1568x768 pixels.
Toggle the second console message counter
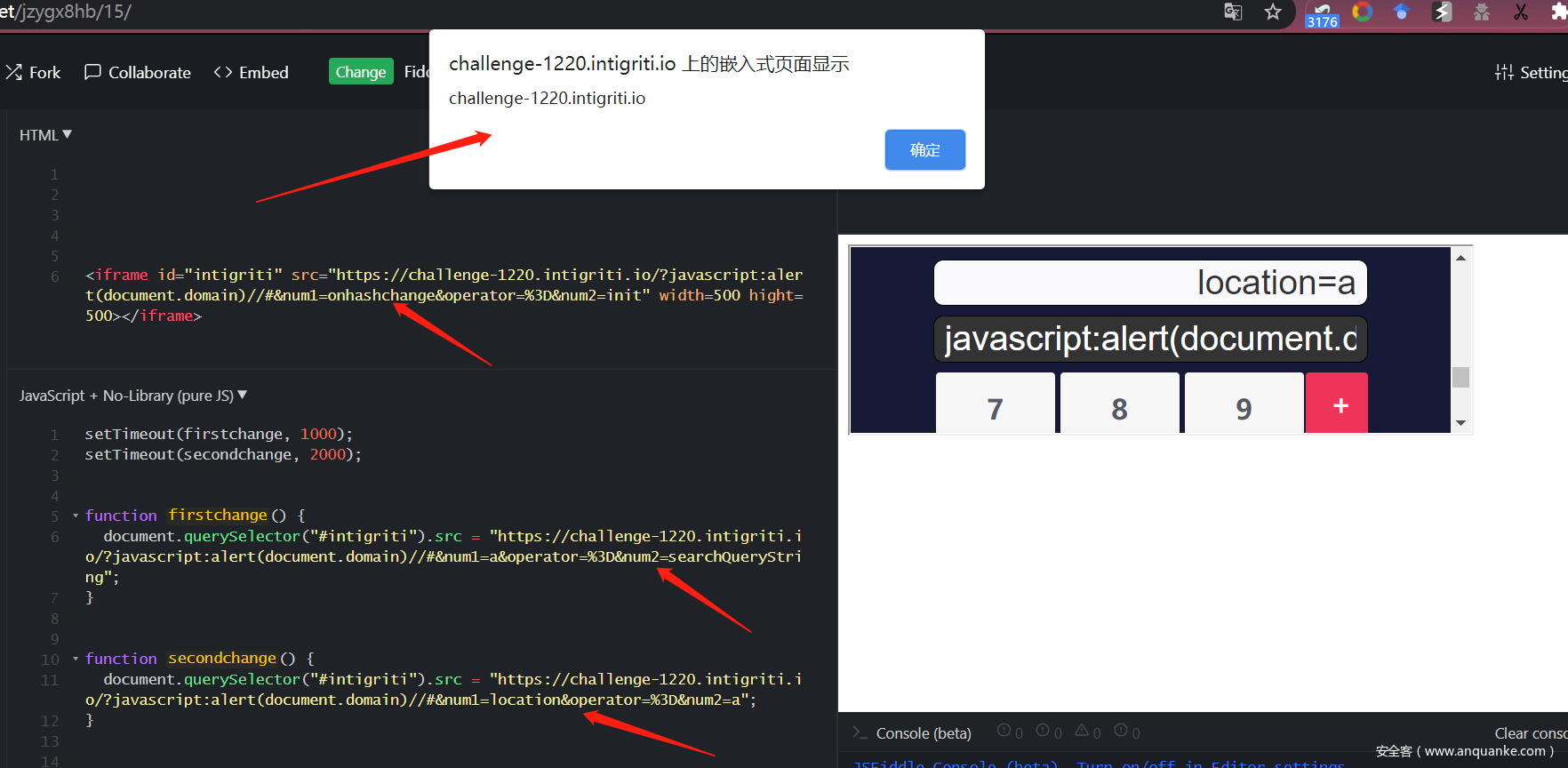tap(1049, 732)
